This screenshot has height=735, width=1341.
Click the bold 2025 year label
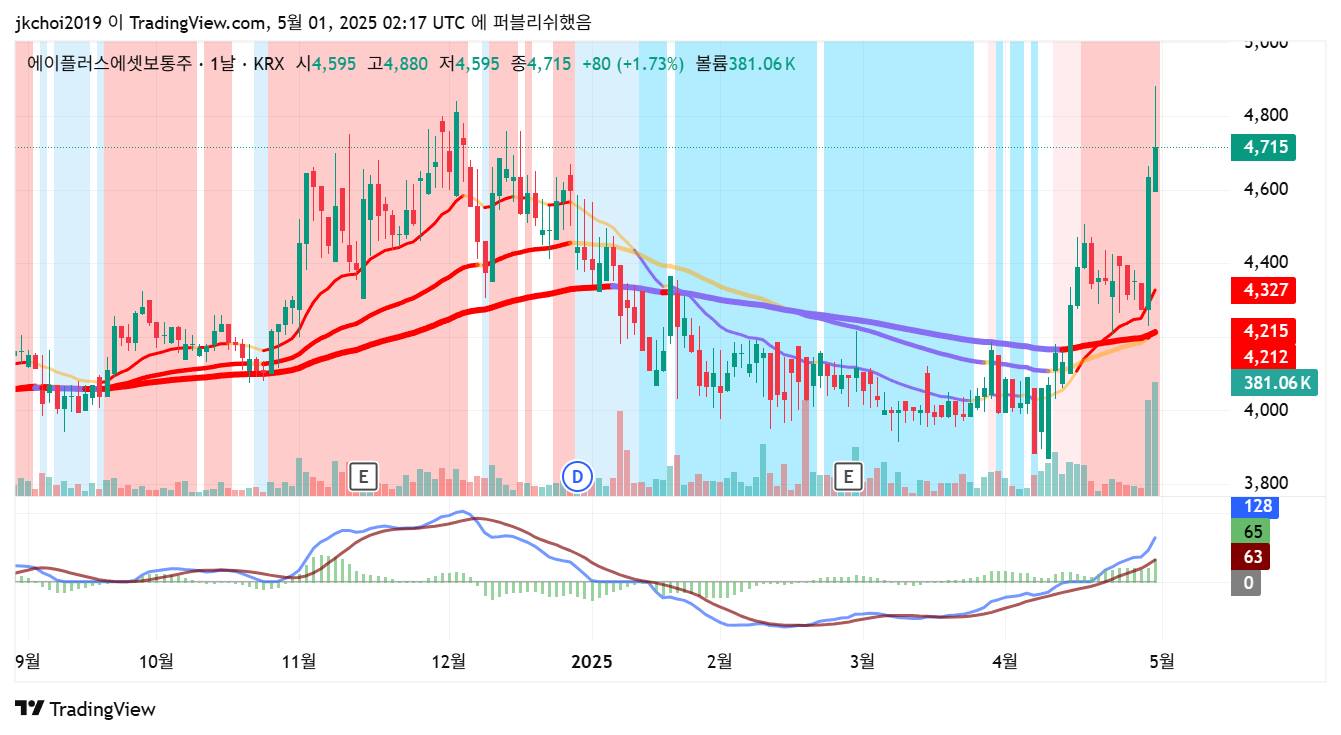click(x=591, y=660)
